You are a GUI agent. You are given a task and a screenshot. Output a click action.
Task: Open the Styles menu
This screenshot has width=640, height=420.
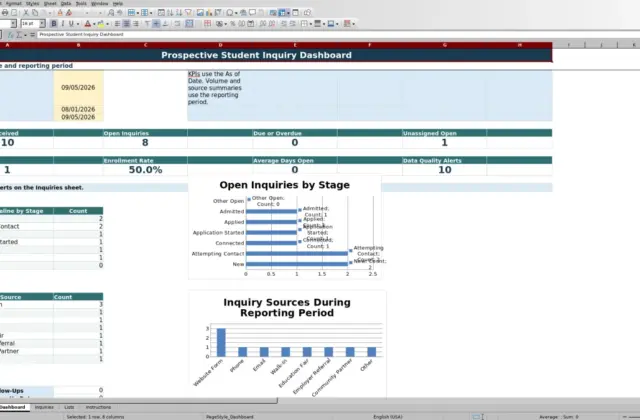(32, 3)
